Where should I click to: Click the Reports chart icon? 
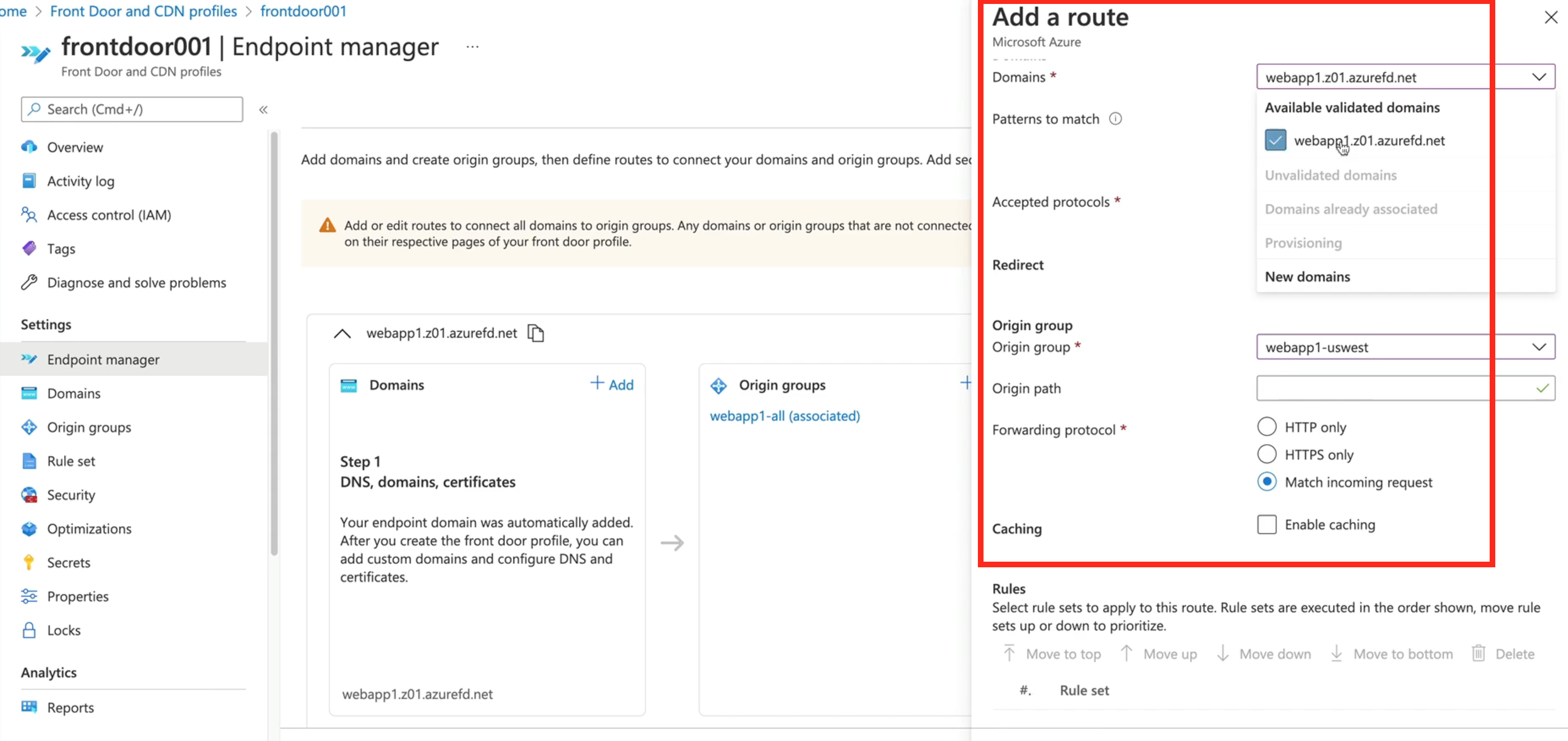click(29, 707)
